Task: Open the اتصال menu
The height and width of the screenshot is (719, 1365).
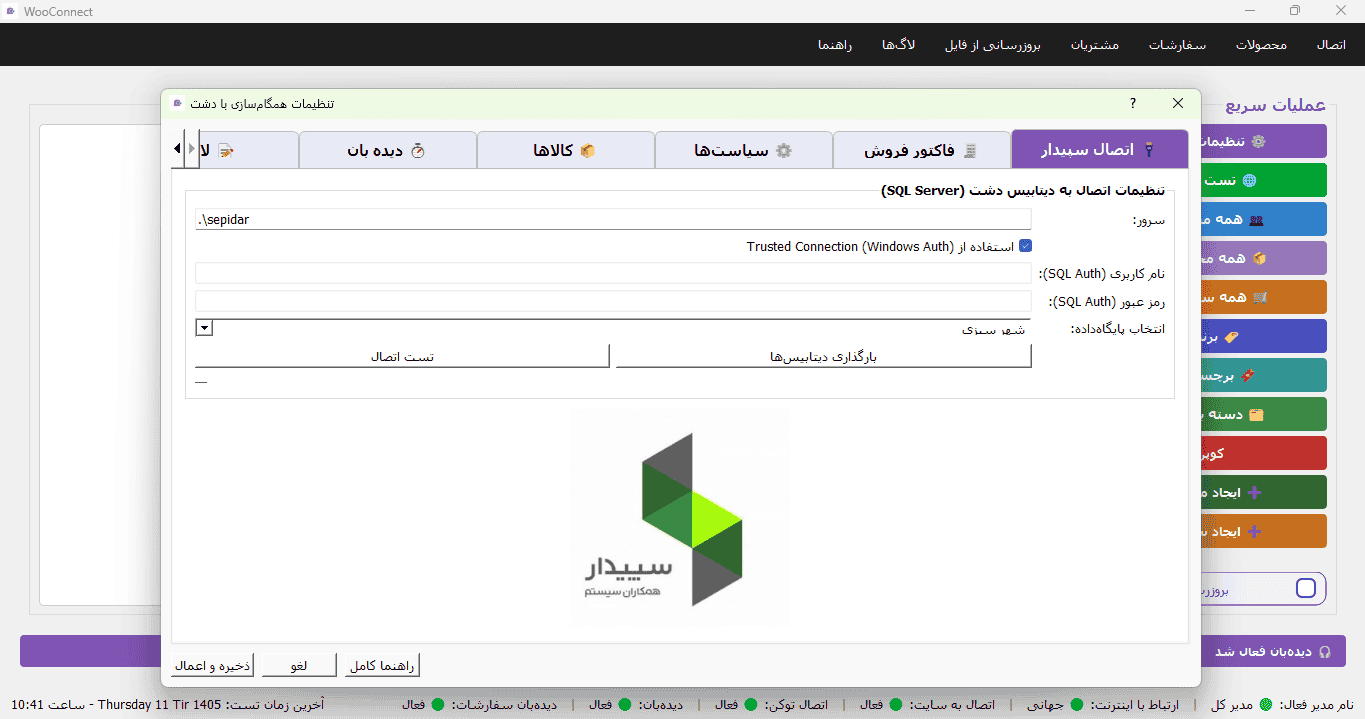Action: coord(1331,45)
